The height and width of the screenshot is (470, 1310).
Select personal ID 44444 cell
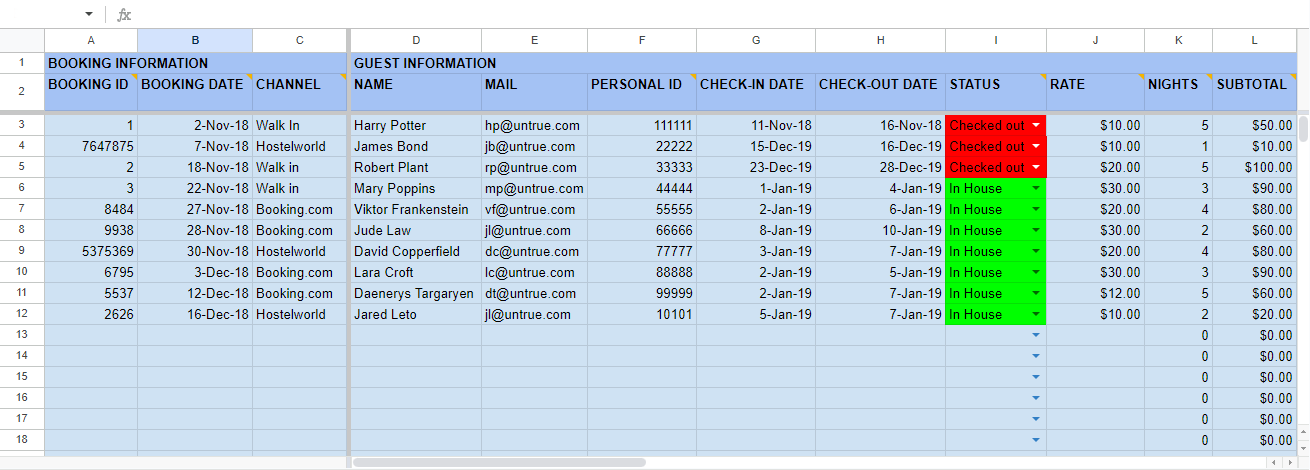[x=642, y=189]
